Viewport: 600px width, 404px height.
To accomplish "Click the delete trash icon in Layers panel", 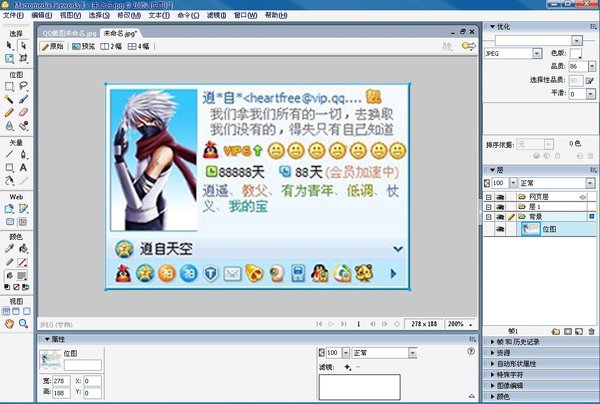I will (592, 331).
